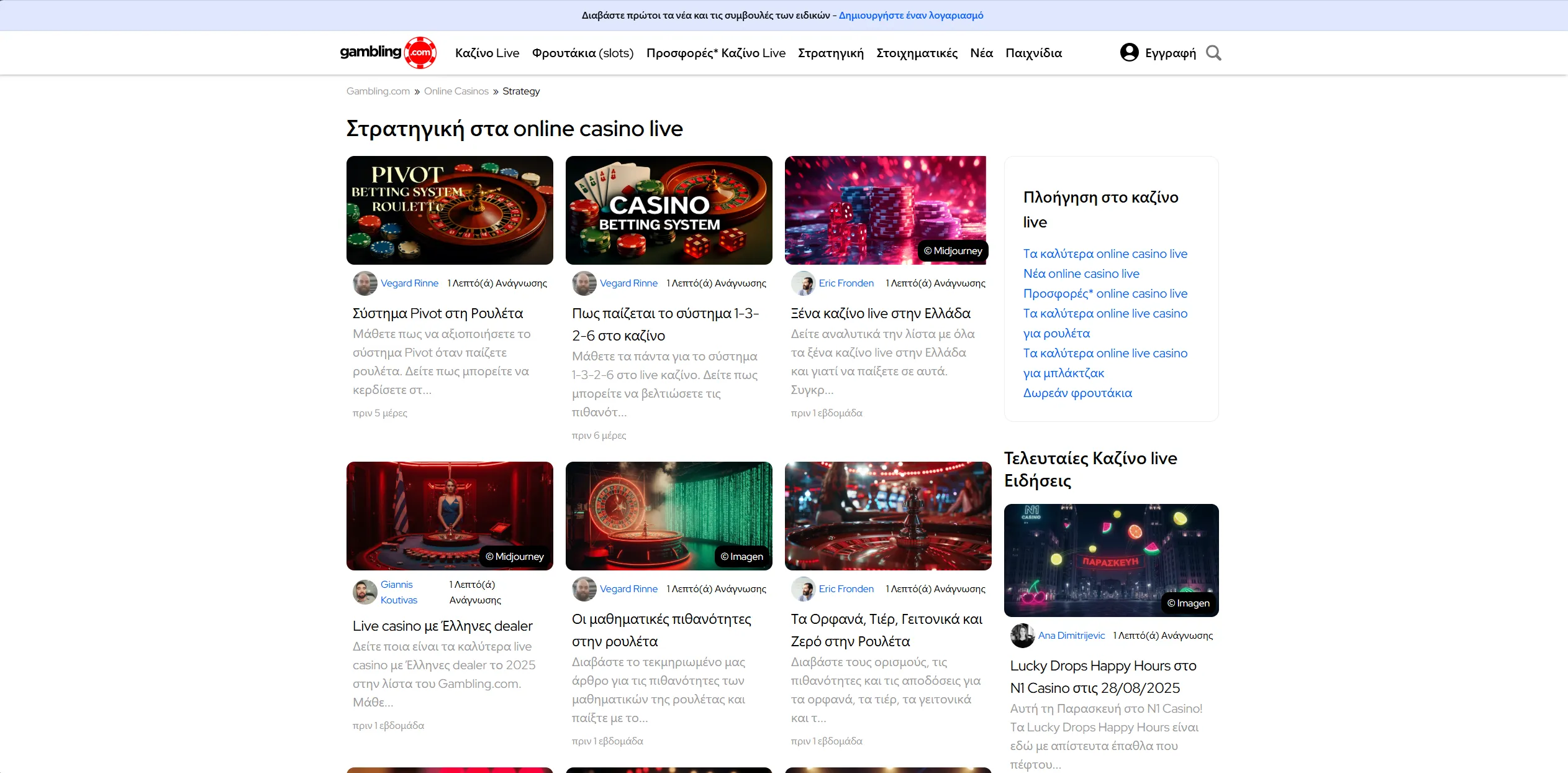
Task: Open Vegard Rinne avatar on Pivot article
Action: click(365, 283)
